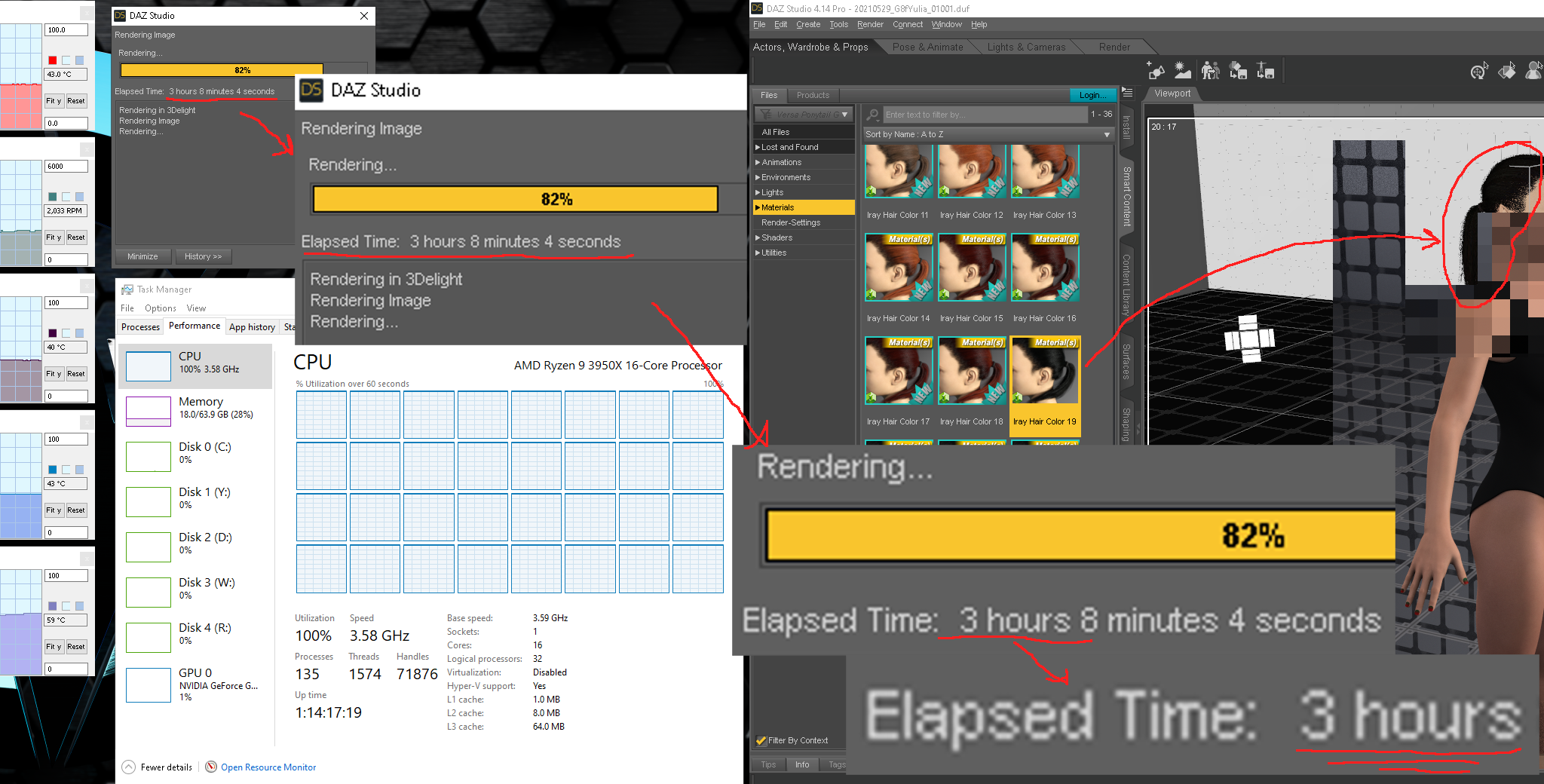1544x784 pixels.
Task: Click Reset in the 59 °C monitor
Action: click(76, 647)
